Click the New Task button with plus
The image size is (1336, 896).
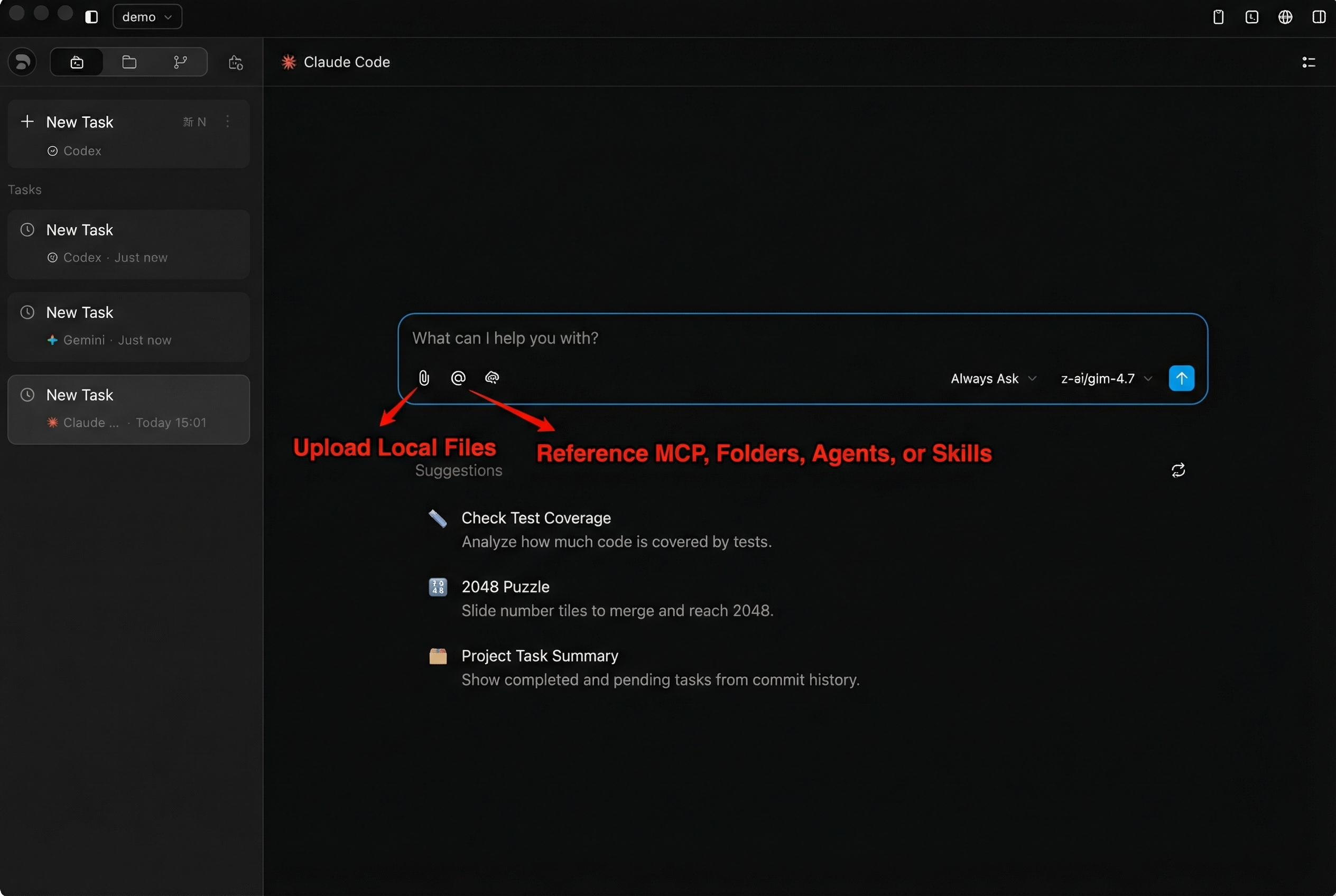[x=80, y=122]
